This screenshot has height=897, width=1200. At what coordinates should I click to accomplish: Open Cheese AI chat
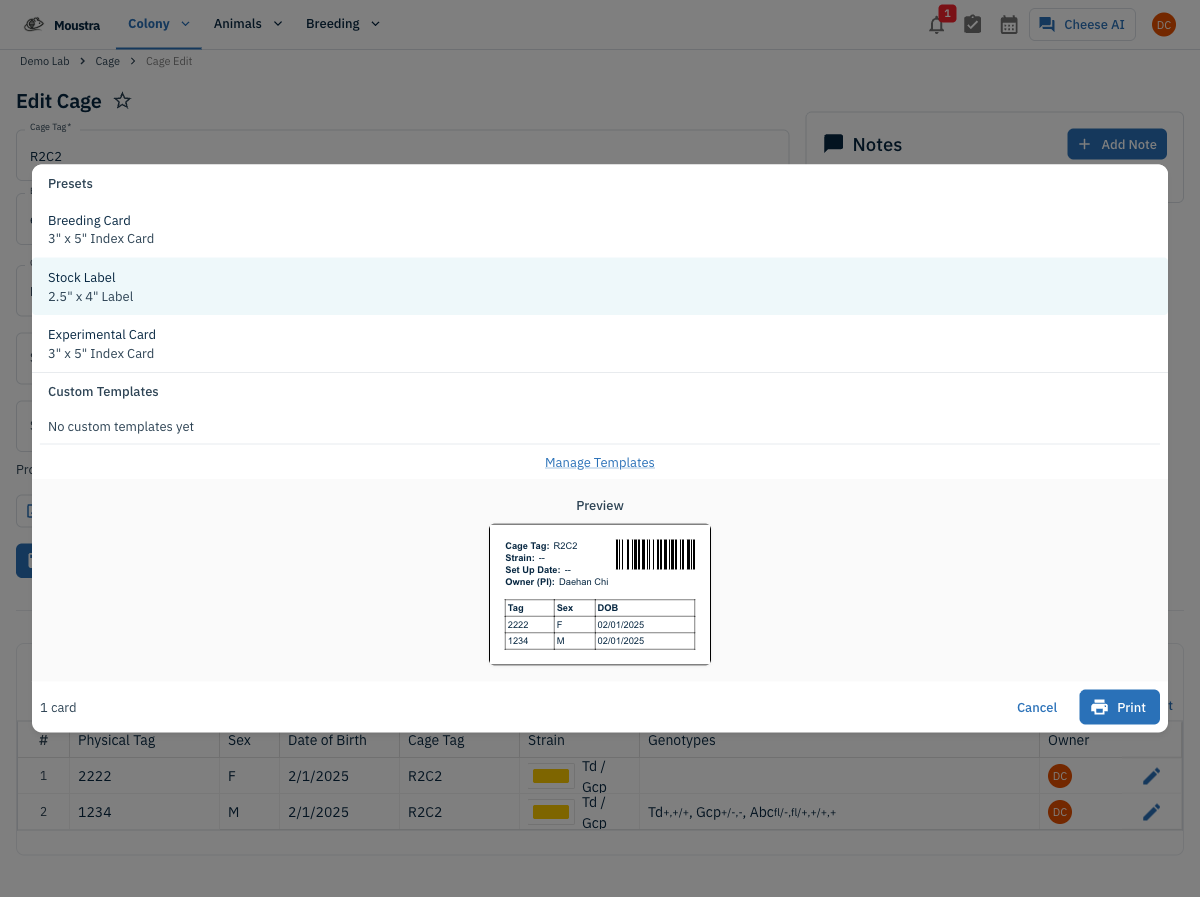[1082, 25]
